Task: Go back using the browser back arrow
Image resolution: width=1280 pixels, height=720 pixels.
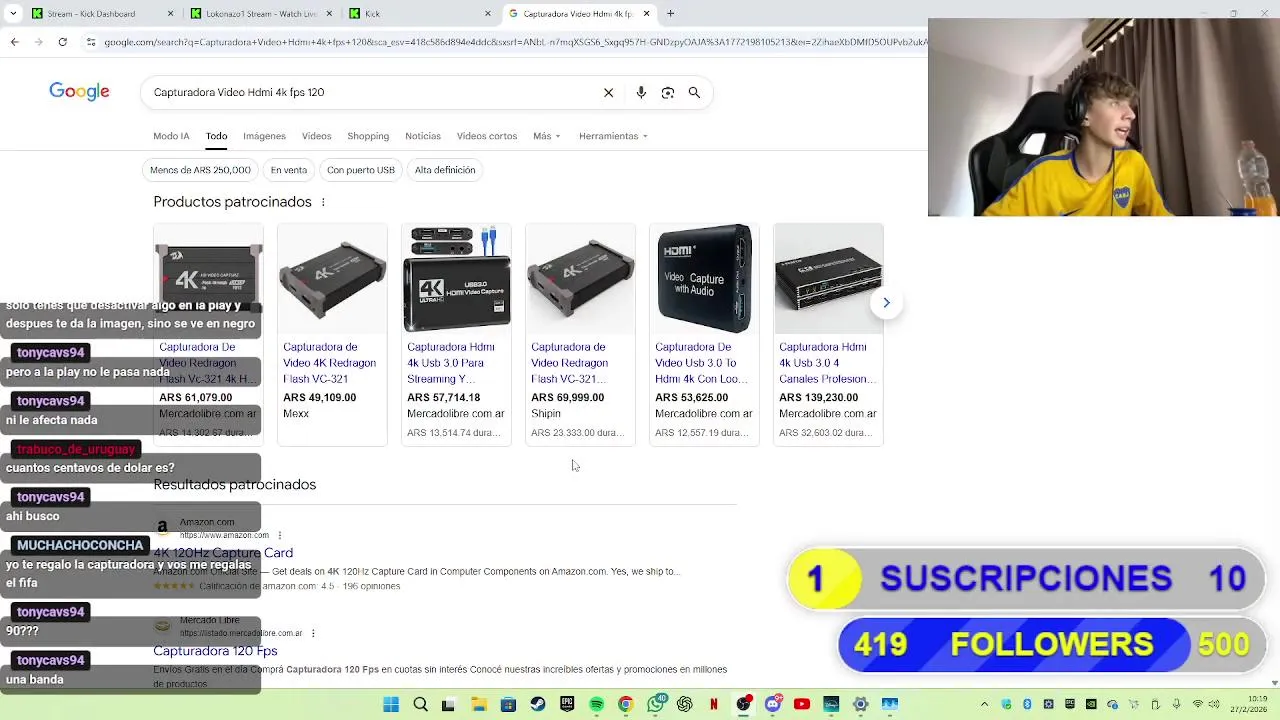Action: pos(14,42)
